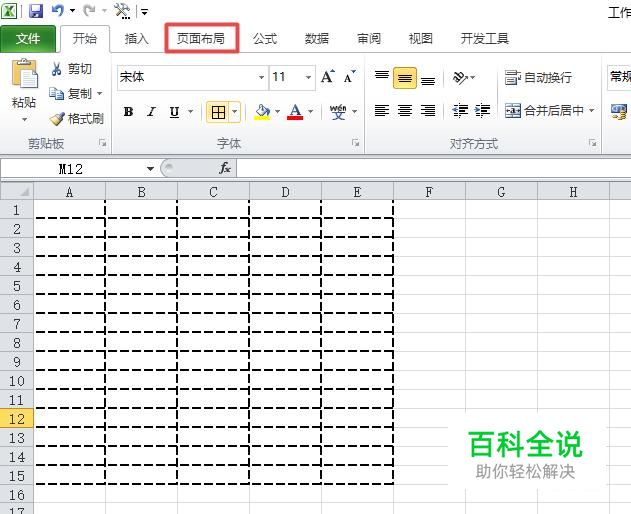This screenshot has width=631, height=514.
Task: Open the 复制 copy options dropdown
Action: pos(99,94)
